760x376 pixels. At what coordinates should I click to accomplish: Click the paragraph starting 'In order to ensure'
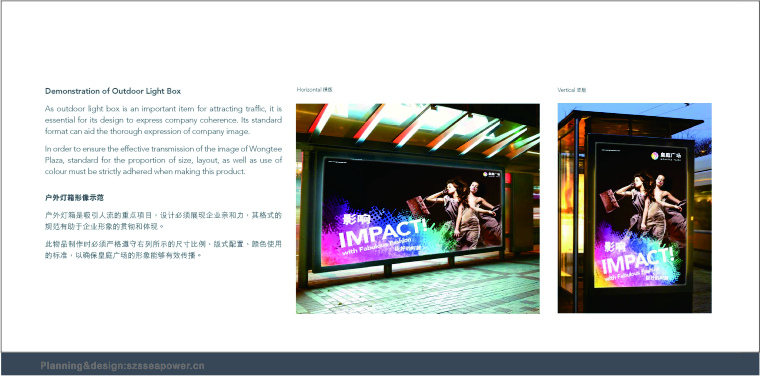163,160
